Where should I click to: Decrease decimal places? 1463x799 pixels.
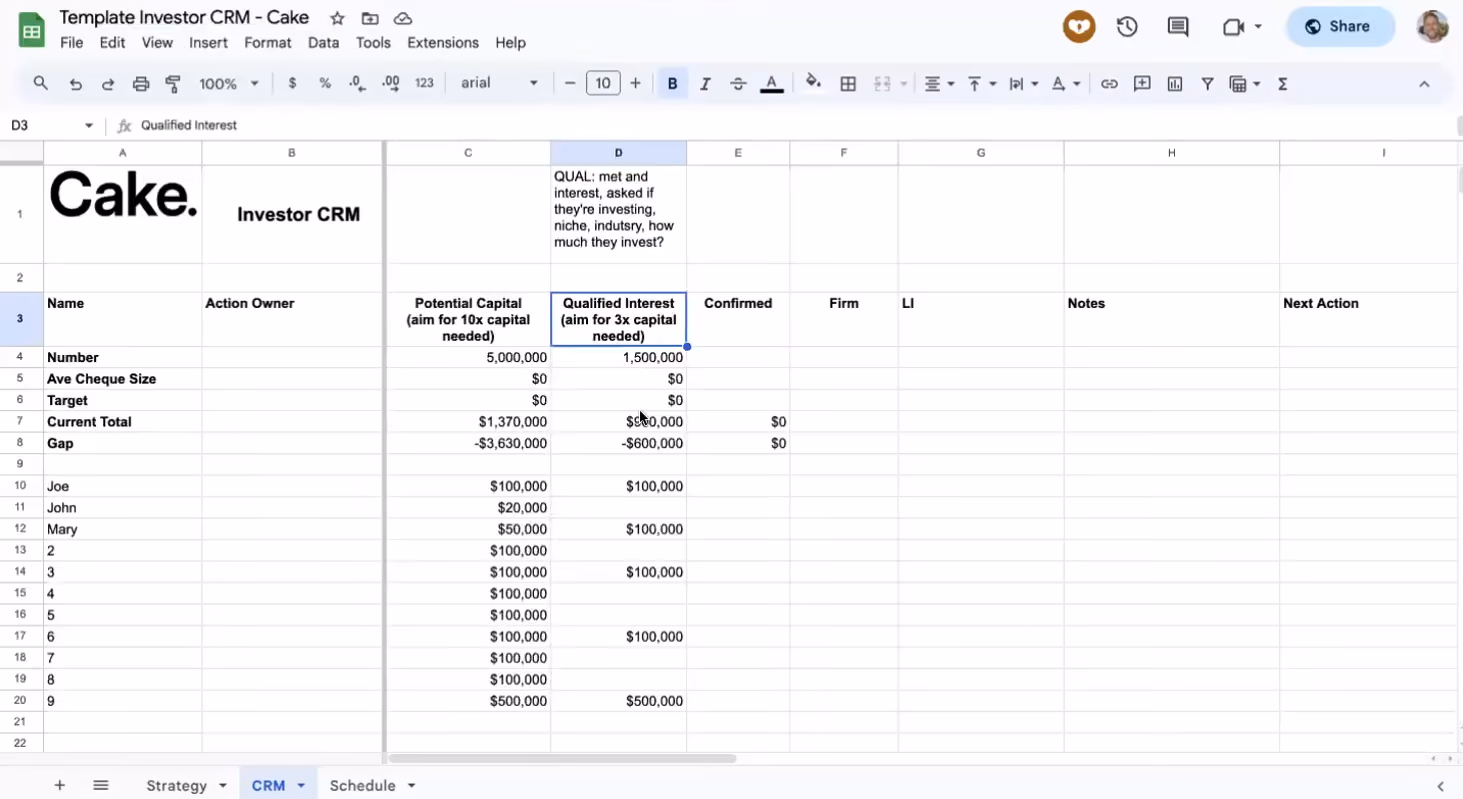coord(358,84)
